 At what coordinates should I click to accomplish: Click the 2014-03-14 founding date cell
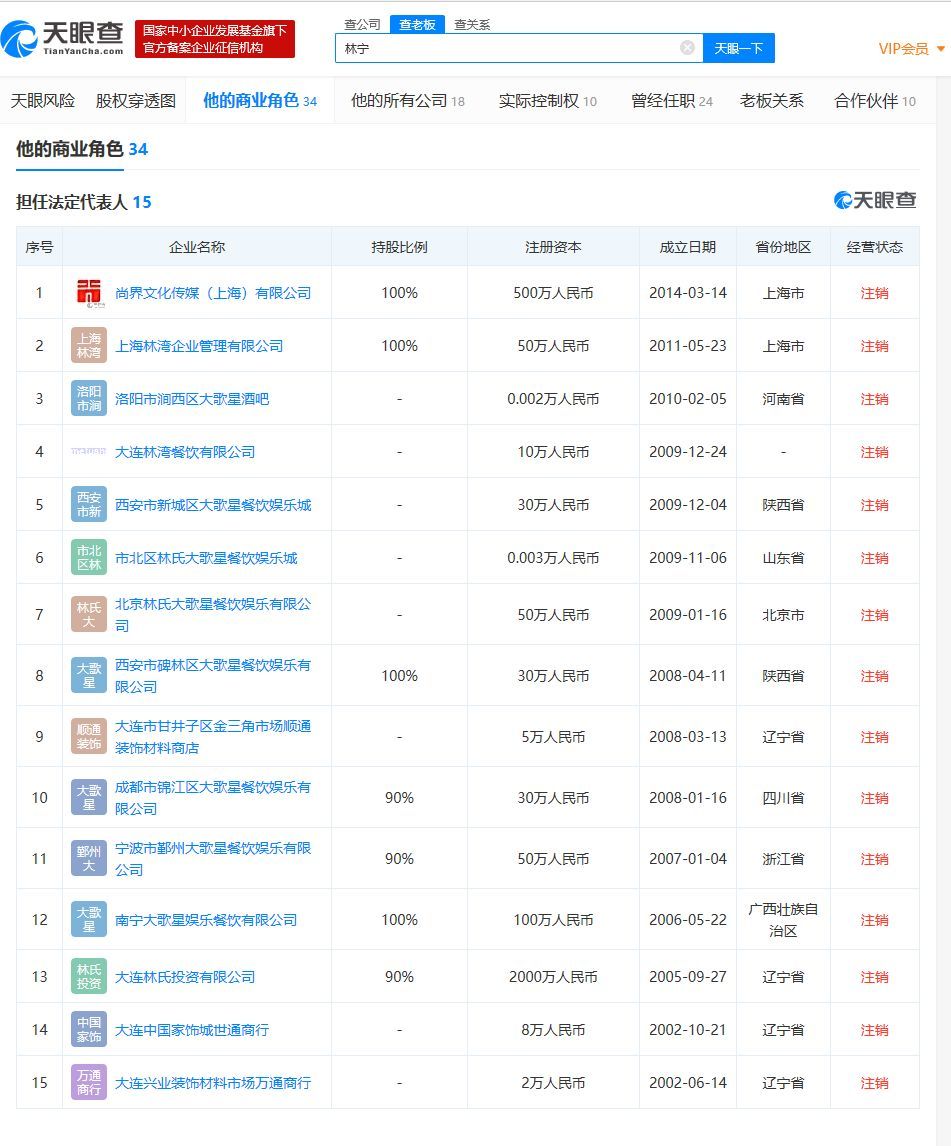click(x=688, y=292)
